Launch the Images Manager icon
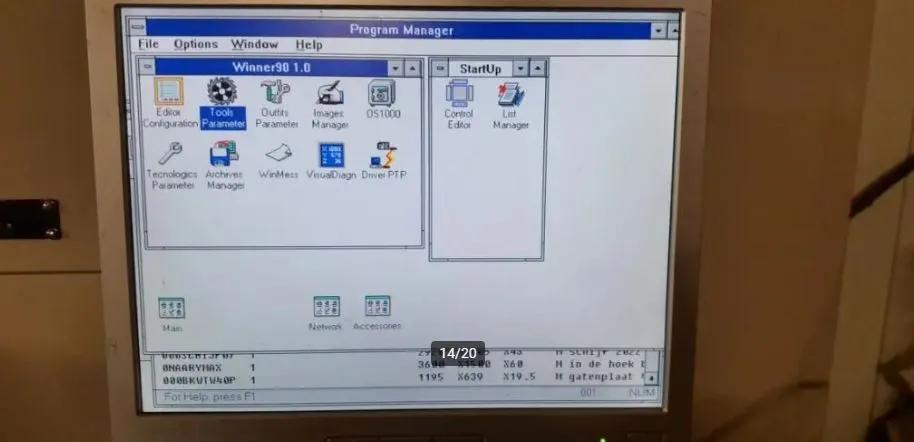Viewport: 914px width, 442px height. [x=329, y=94]
